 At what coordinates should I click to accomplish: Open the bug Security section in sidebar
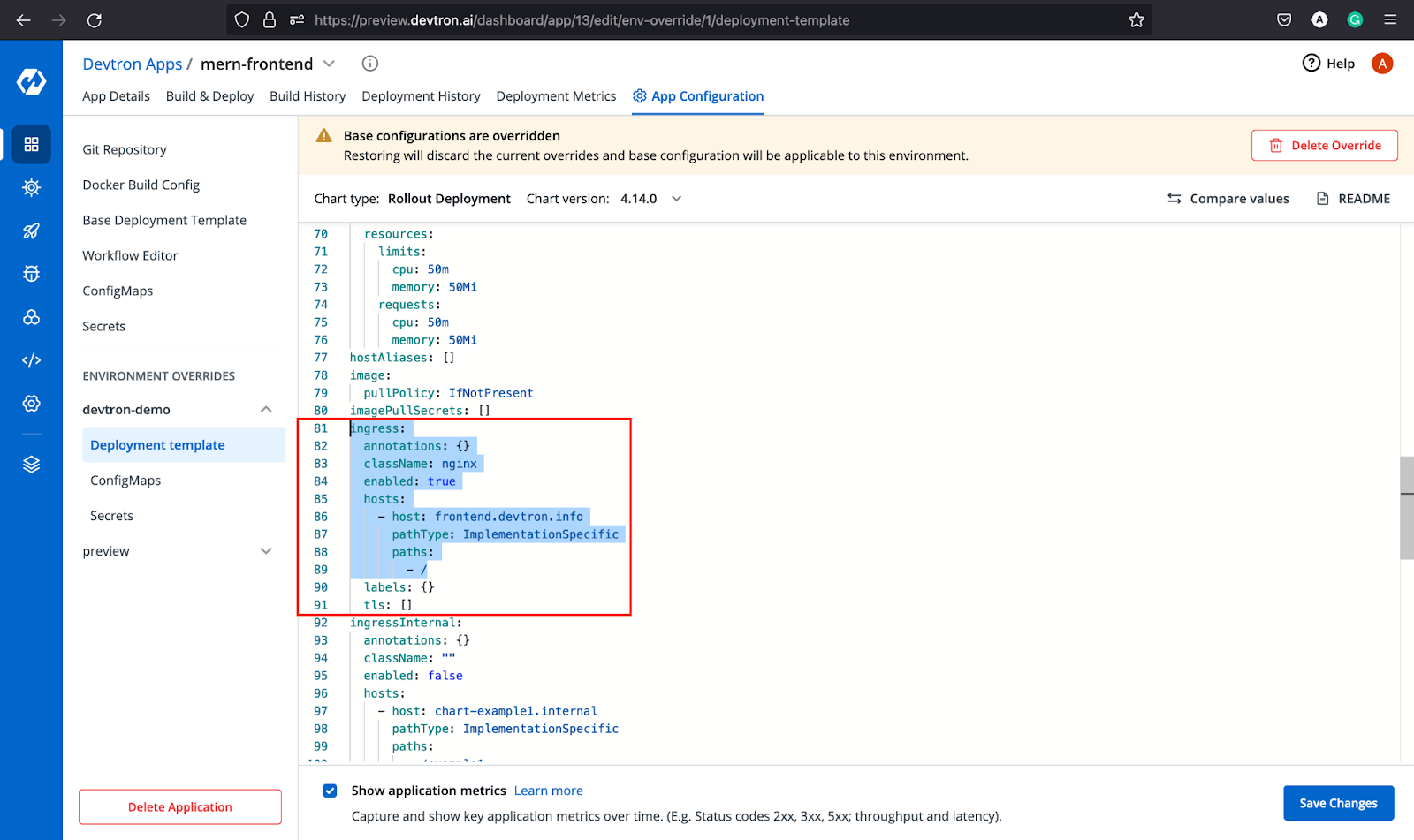point(31,274)
